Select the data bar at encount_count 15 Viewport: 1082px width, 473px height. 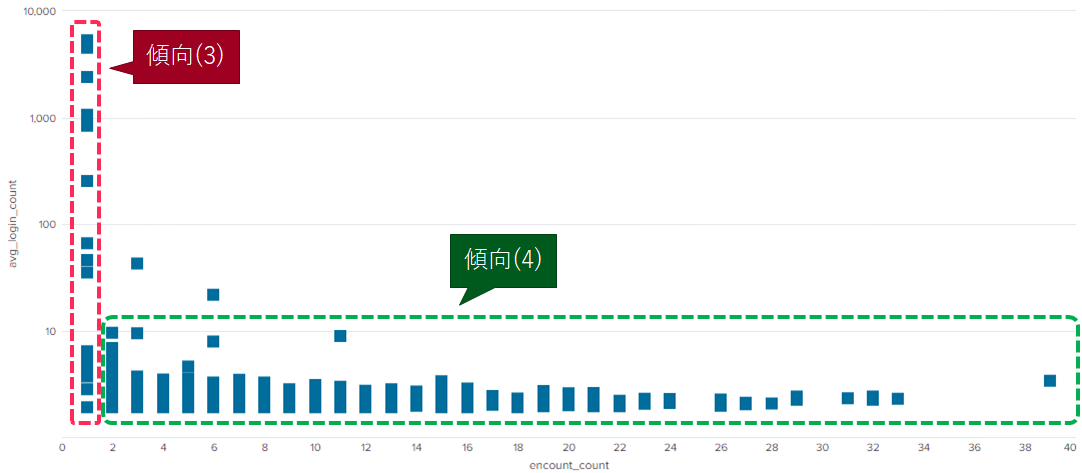tap(441, 394)
